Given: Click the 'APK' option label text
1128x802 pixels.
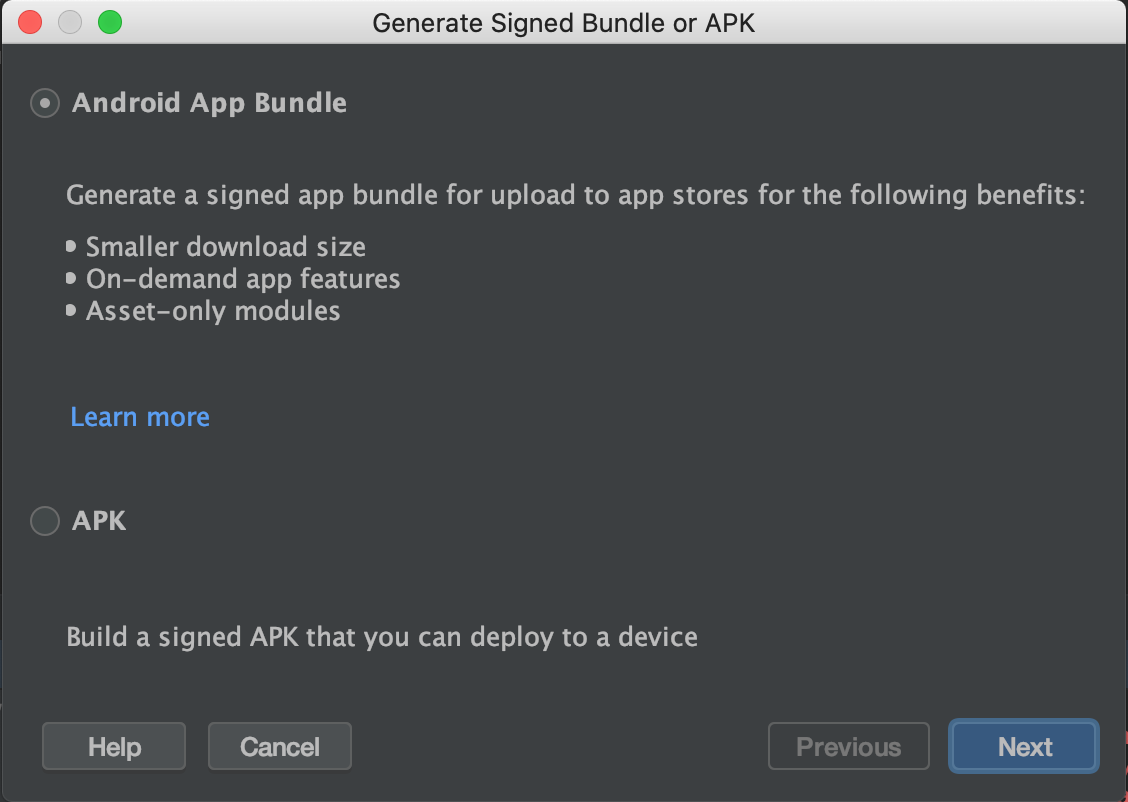Looking at the screenshot, I should (x=99, y=521).
